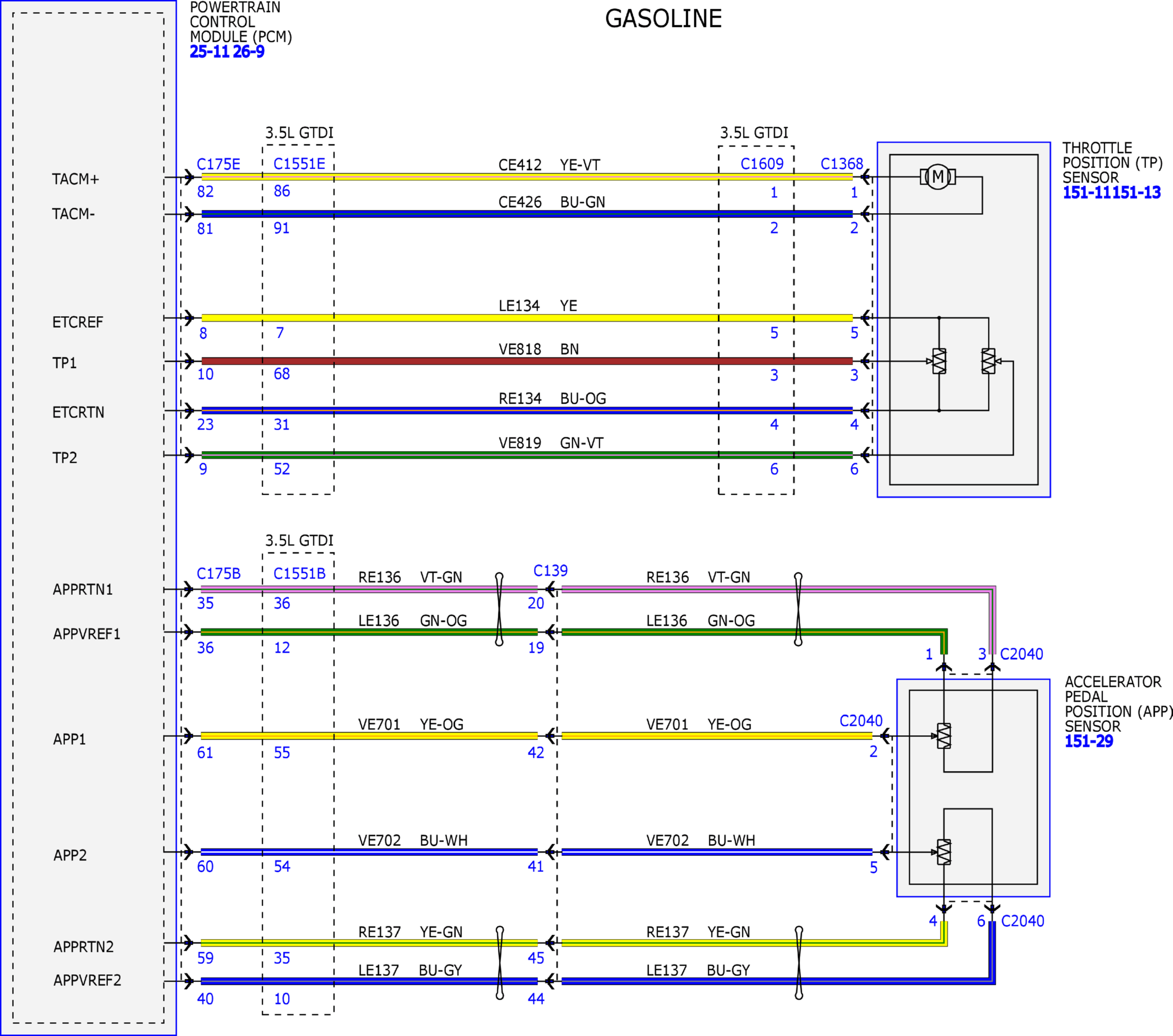
Task: Select connector label C1551B
Action: tap(299, 573)
